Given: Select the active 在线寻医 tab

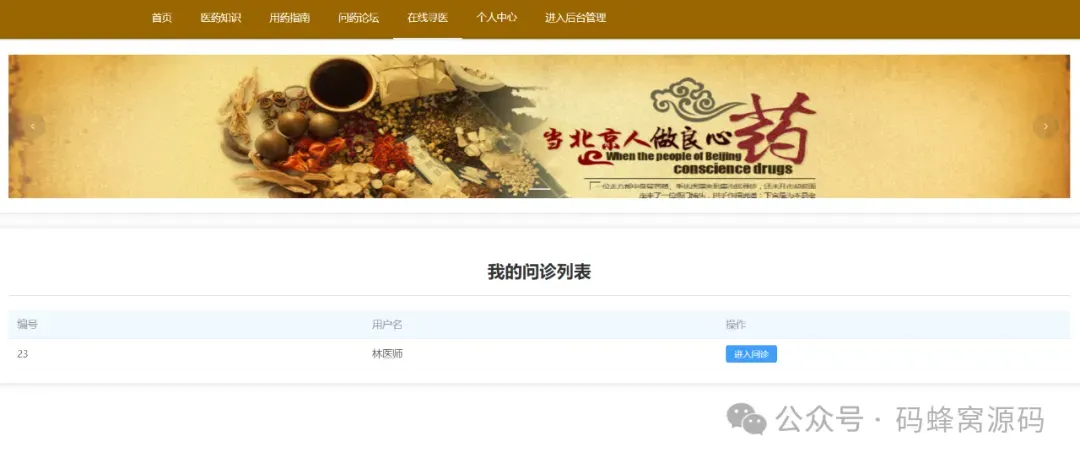Looking at the screenshot, I should pyautogui.click(x=427, y=18).
